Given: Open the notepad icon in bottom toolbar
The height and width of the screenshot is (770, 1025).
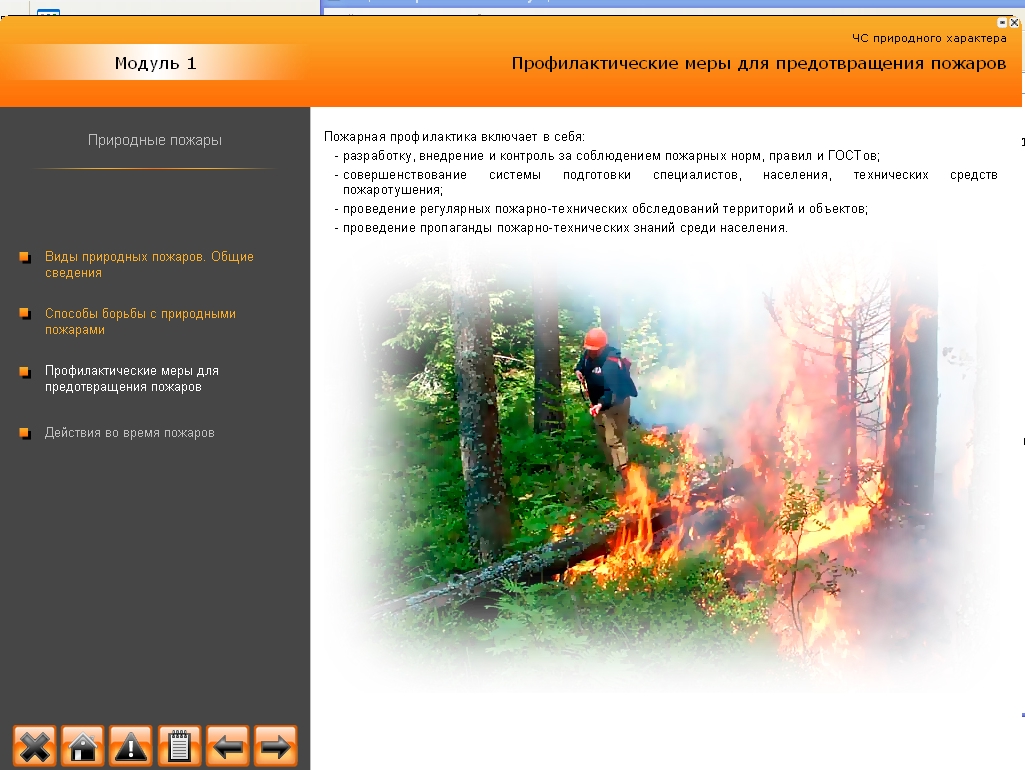Looking at the screenshot, I should [x=179, y=746].
